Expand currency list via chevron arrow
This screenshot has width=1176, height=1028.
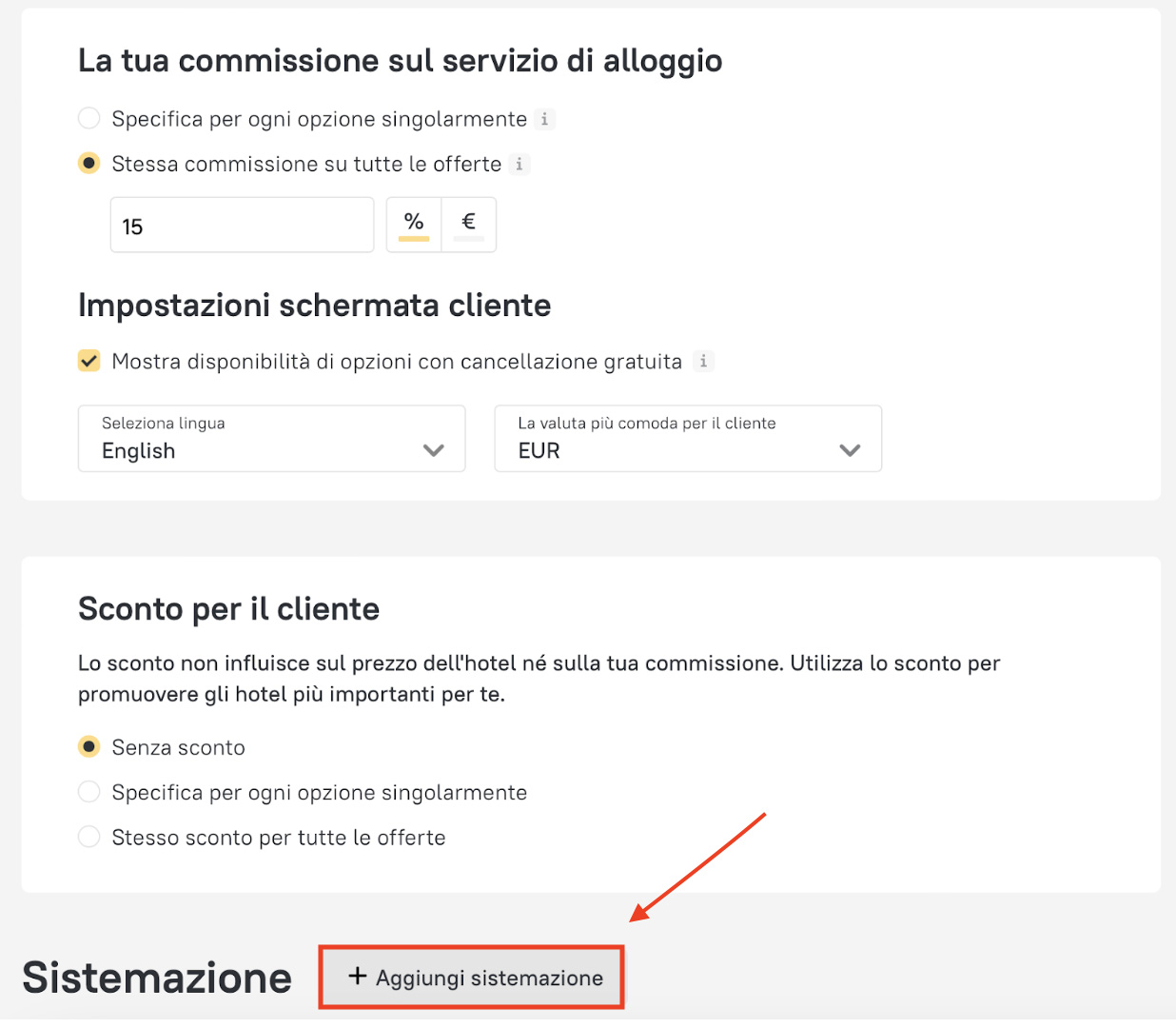click(x=850, y=450)
